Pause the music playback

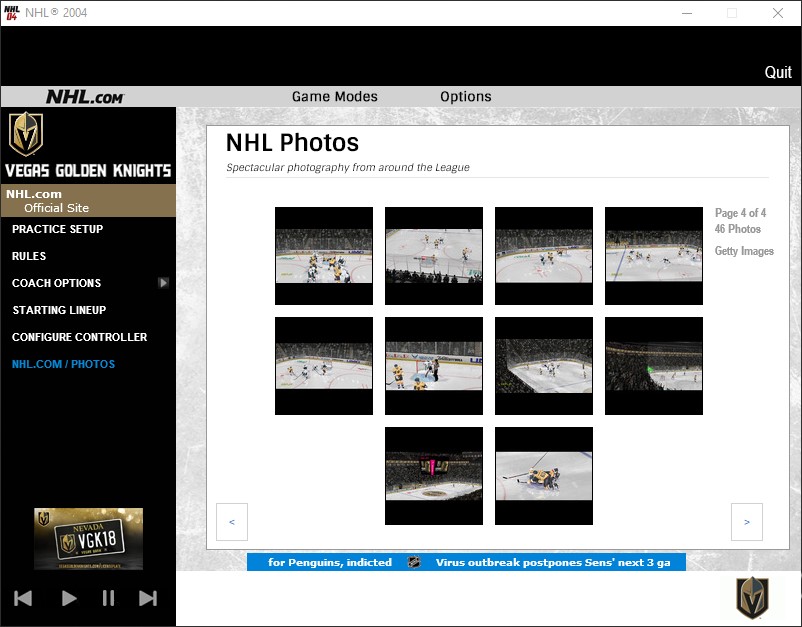pos(108,598)
